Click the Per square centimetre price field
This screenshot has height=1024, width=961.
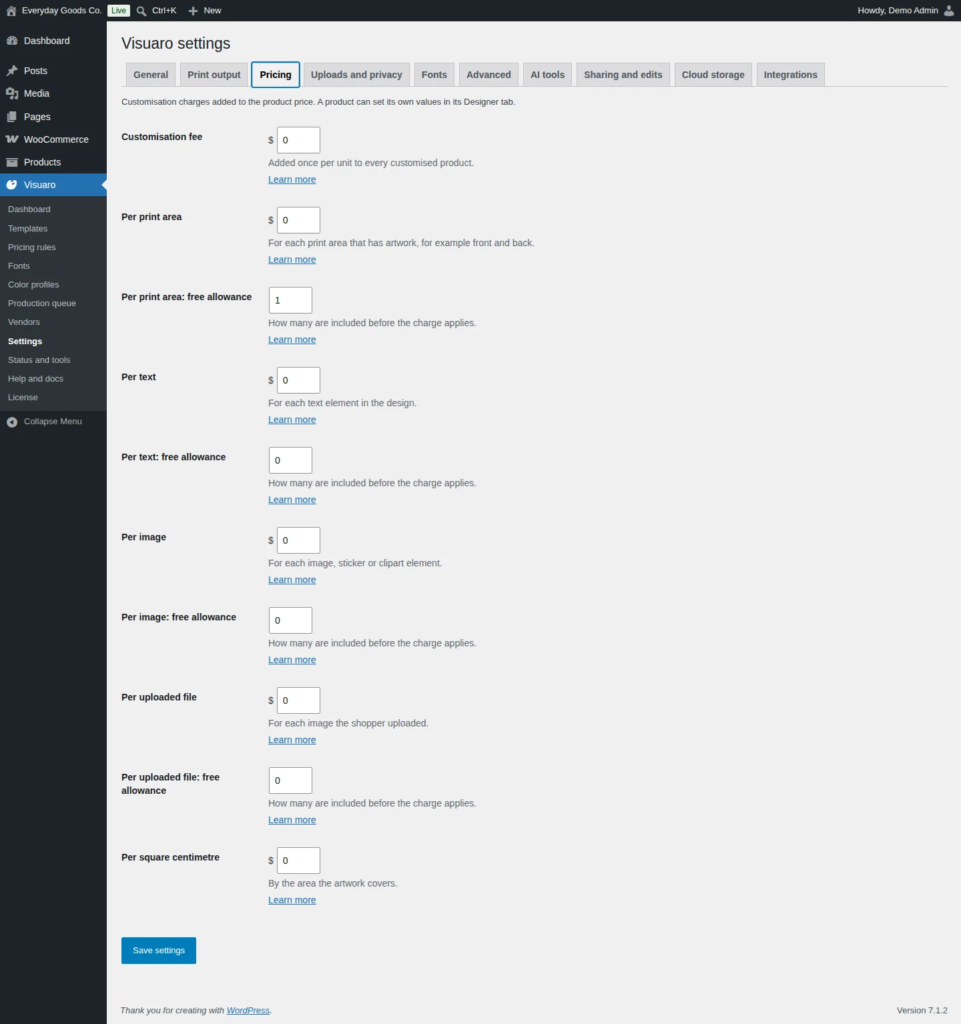(x=298, y=860)
